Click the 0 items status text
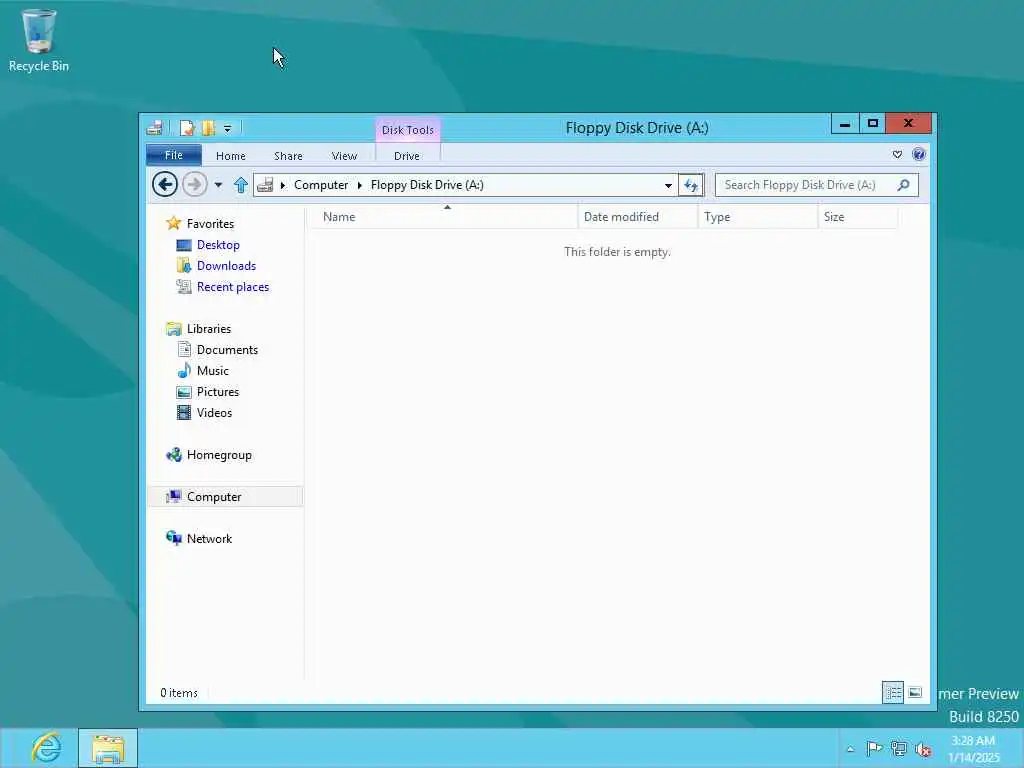 tap(179, 693)
